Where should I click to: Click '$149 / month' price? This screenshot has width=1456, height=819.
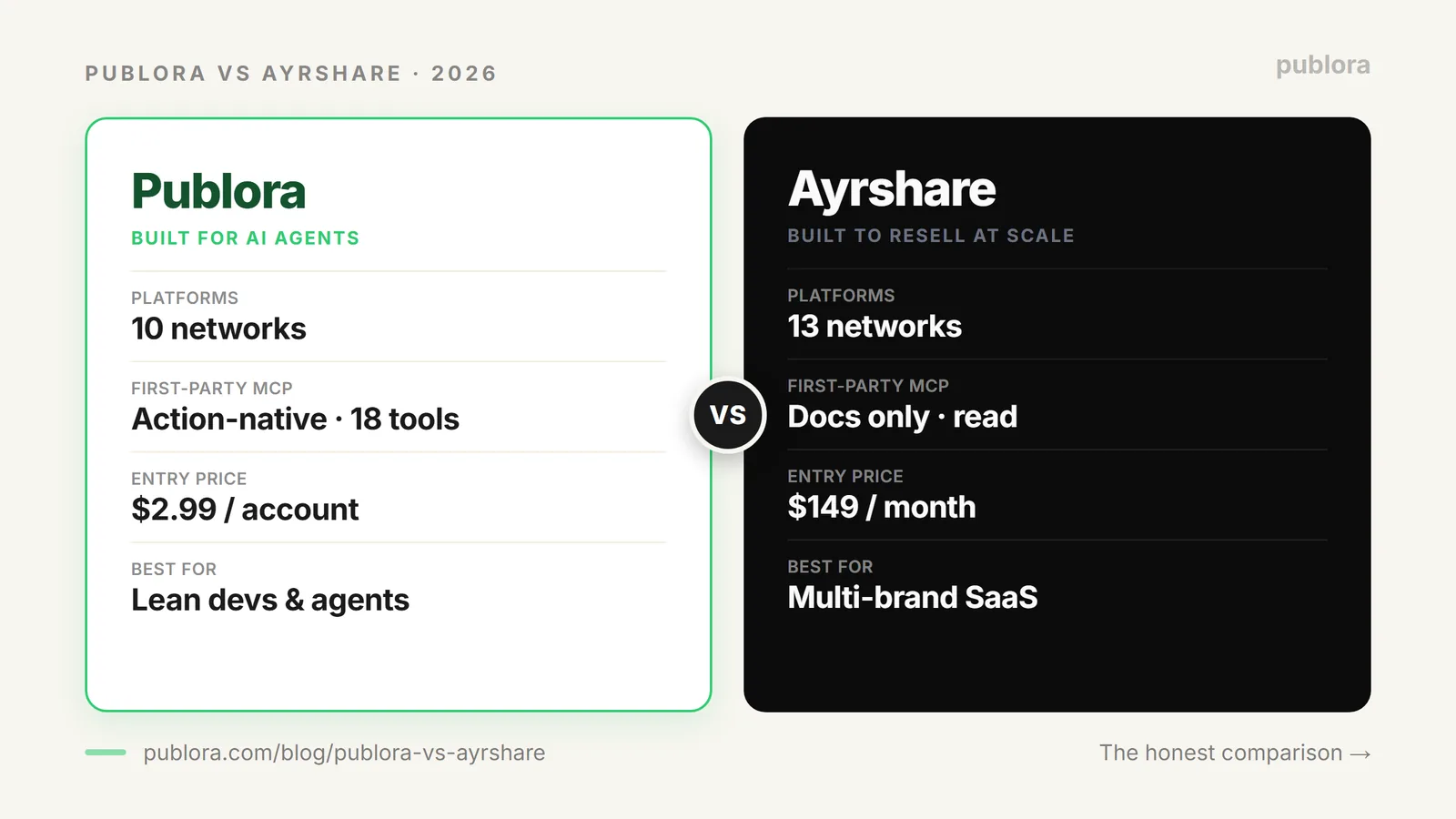click(x=882, y=507)
